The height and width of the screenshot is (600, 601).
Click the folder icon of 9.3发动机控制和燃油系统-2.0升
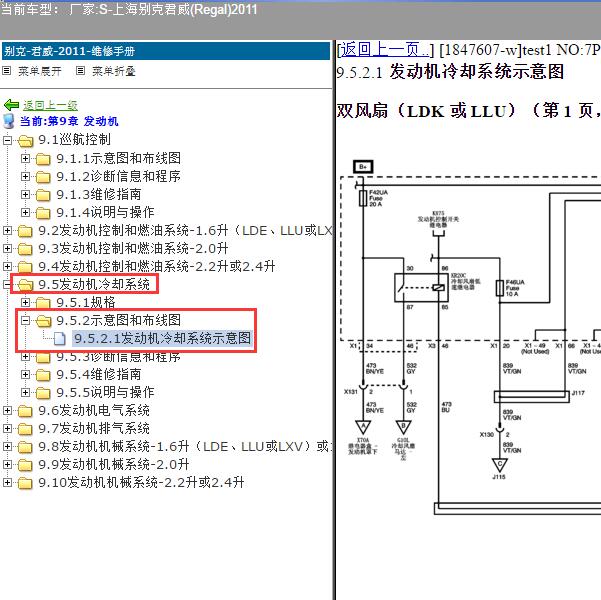[25, 249]
